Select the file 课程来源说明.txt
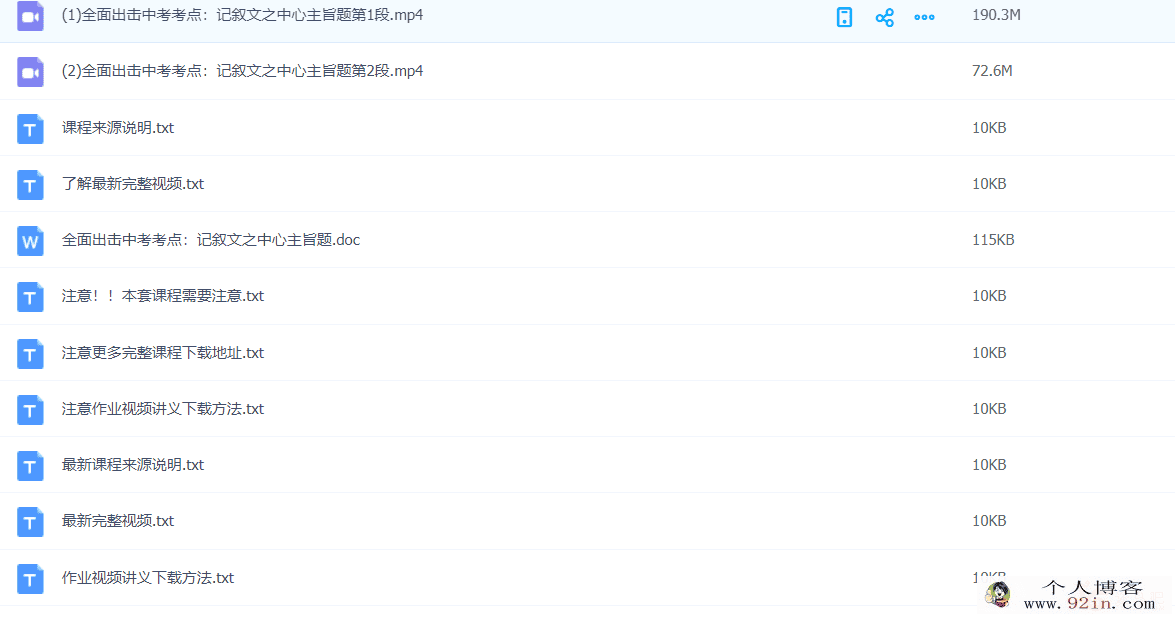Screen dimensions: 1175x617 (118, 127)
